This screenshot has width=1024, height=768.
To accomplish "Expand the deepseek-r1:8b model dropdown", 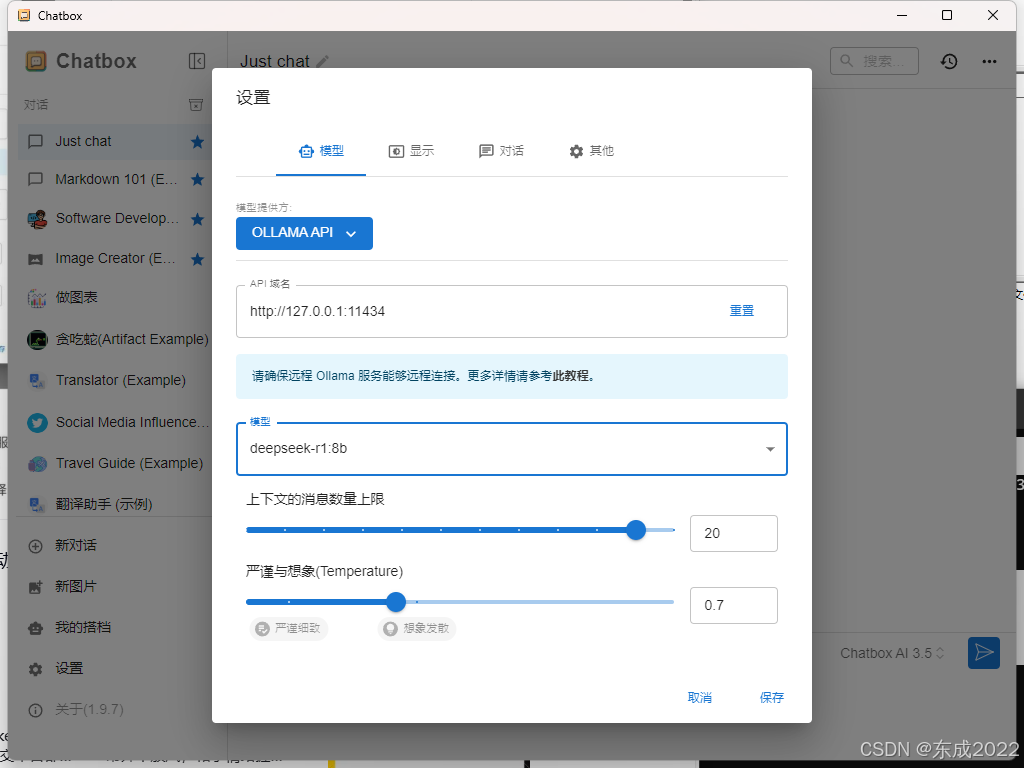I will [512, 449].
